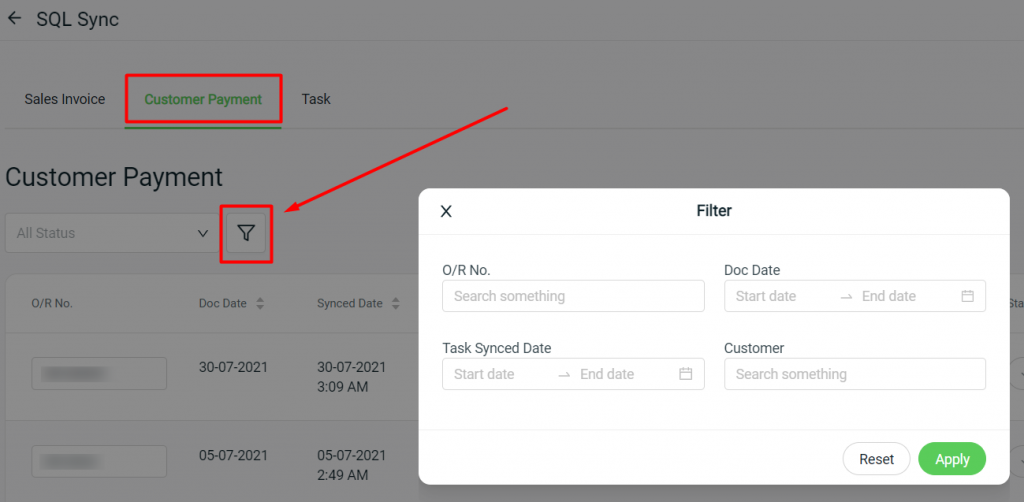Image resolution: width=1024 pixels, height=502 pixels.
Task: Sort by Doc Date column arrows
Action: [260, 304]
